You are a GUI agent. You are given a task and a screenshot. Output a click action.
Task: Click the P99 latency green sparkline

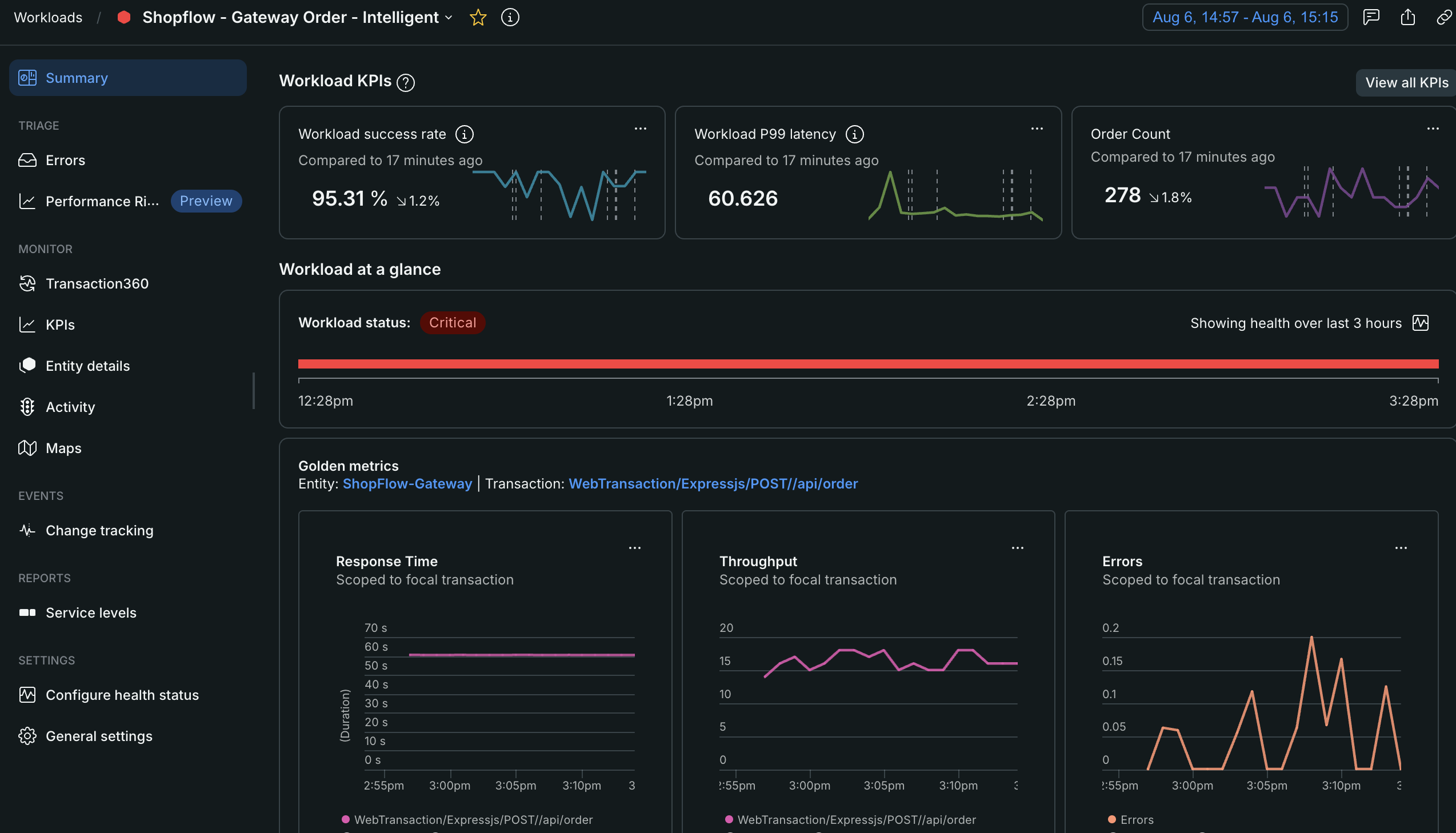(x=955, y=194)
